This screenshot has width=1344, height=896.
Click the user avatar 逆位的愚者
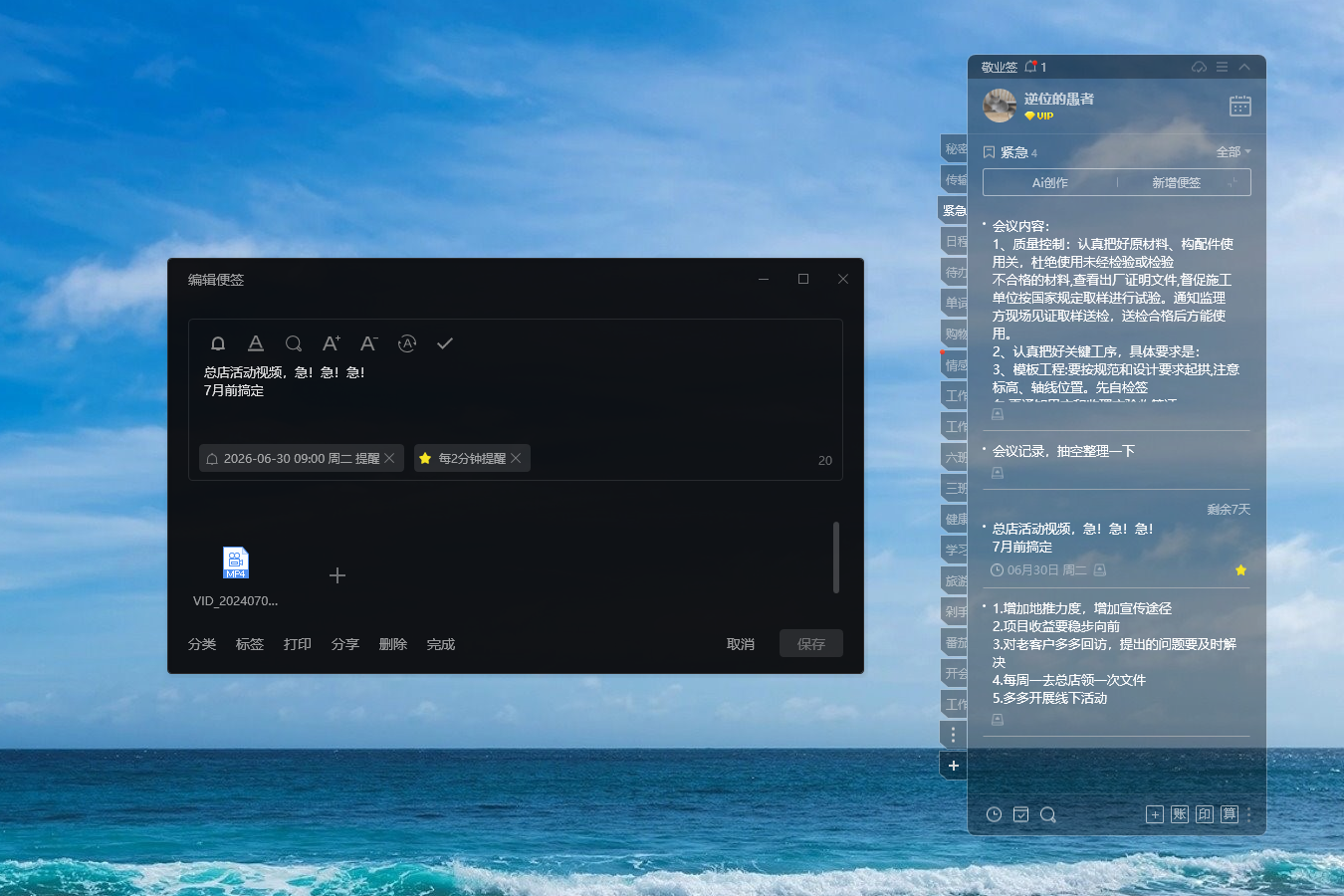tap(1000, 106)
